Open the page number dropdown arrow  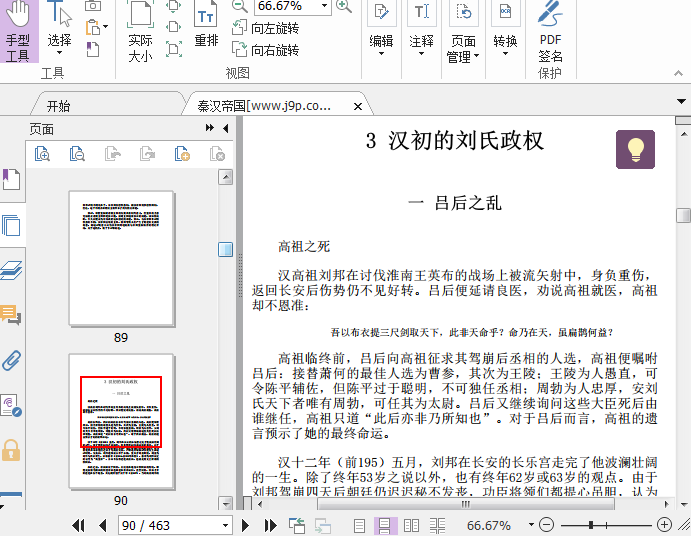[226, 525]
